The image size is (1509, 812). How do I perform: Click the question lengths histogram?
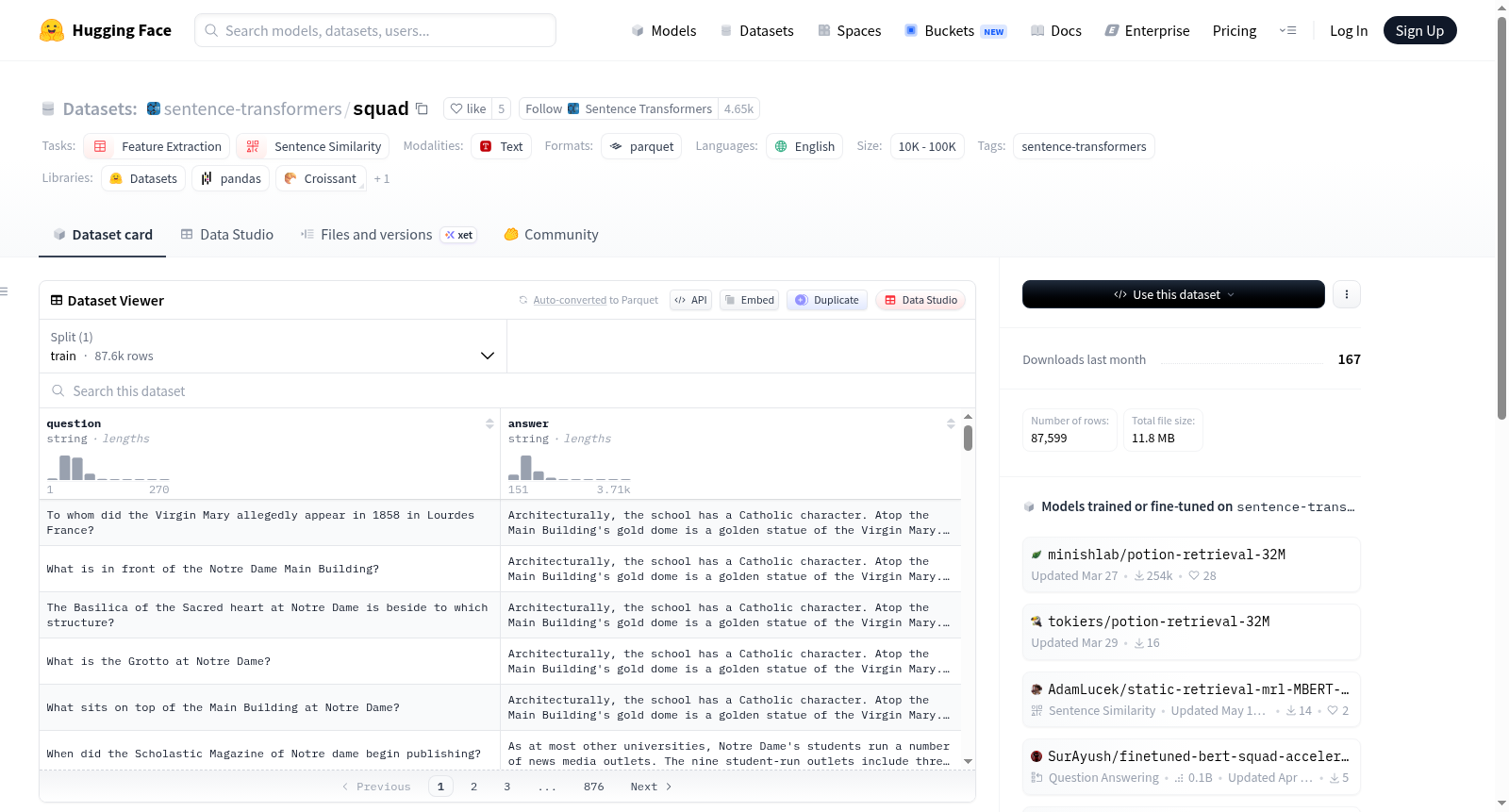click(108, 468)
